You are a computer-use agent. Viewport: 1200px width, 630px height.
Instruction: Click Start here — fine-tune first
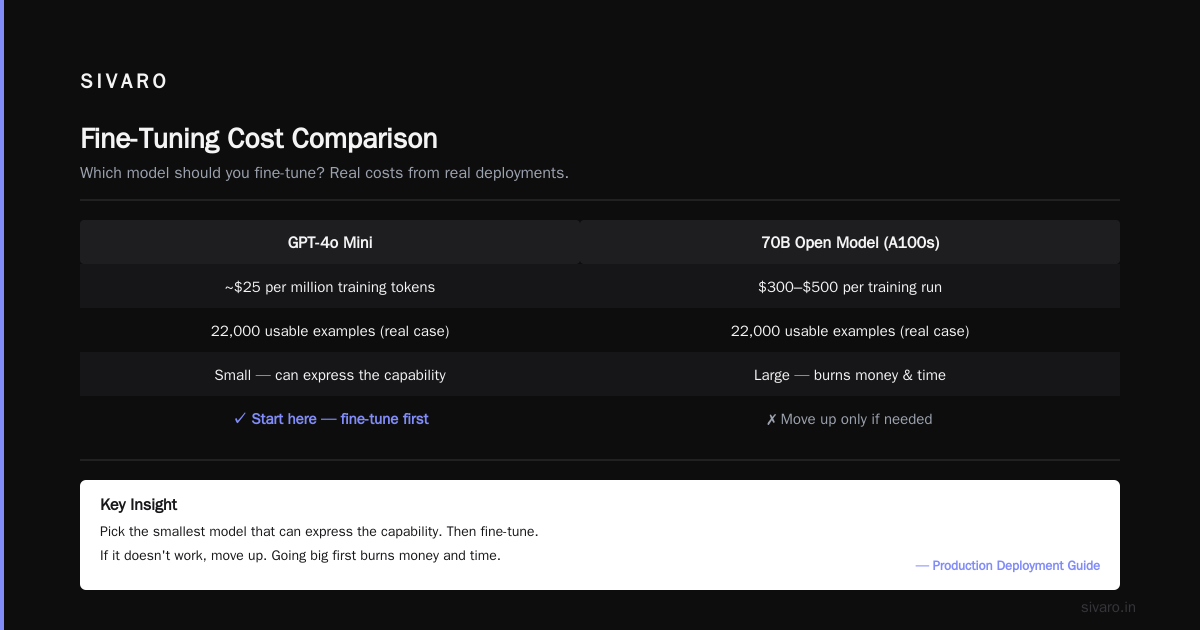(x=340, y=419)
